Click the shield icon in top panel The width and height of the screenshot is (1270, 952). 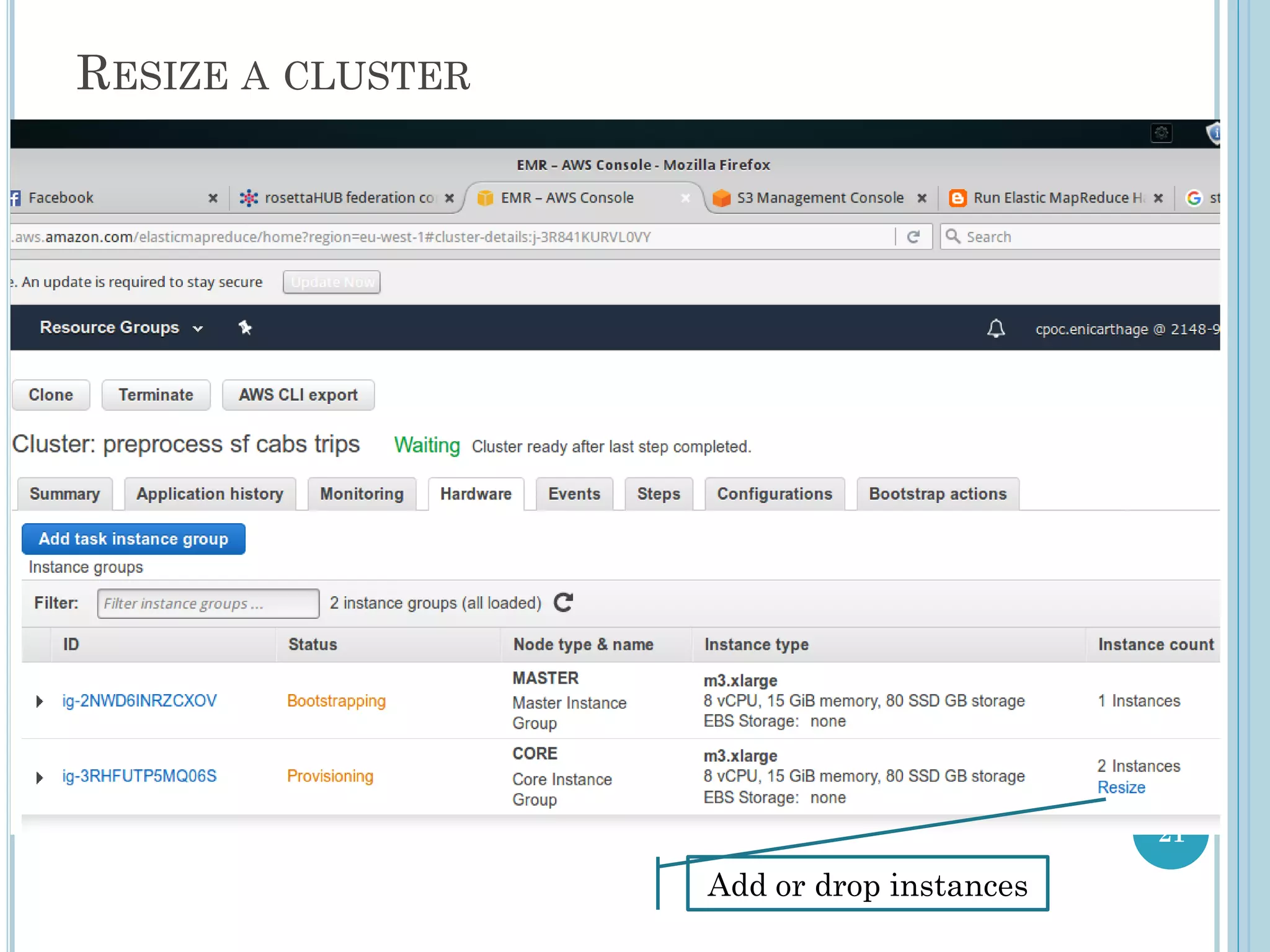[x=1214, y=133]
